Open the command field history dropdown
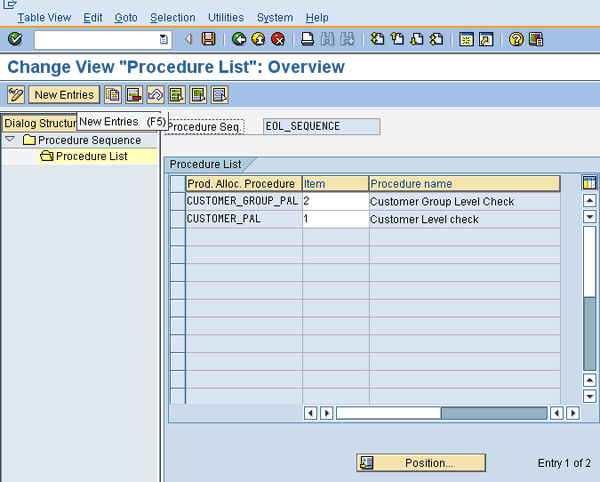 coord(164,39)
